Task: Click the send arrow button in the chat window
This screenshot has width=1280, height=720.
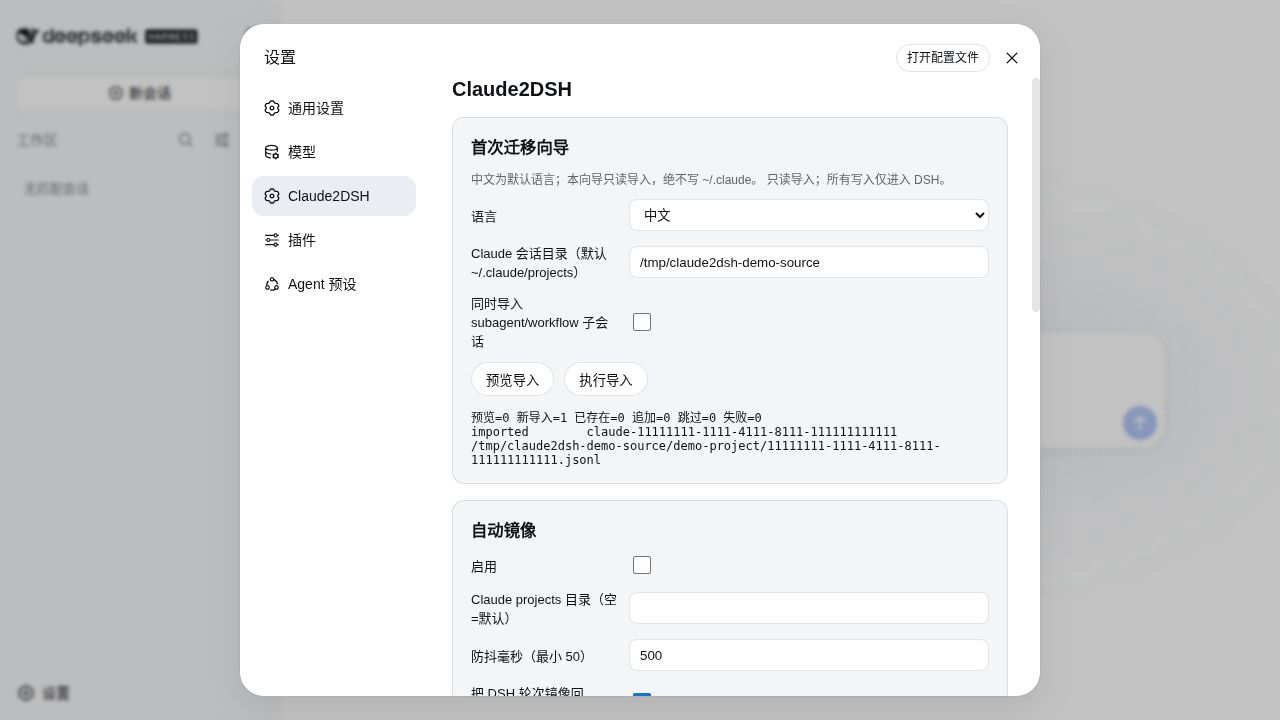Action: (x=1140, y=422)
